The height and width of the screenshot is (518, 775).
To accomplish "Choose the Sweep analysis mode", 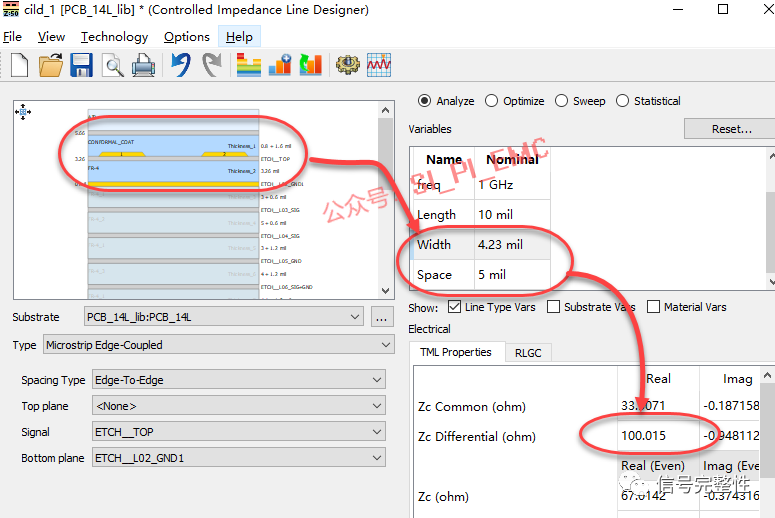I will click(562, 101).
